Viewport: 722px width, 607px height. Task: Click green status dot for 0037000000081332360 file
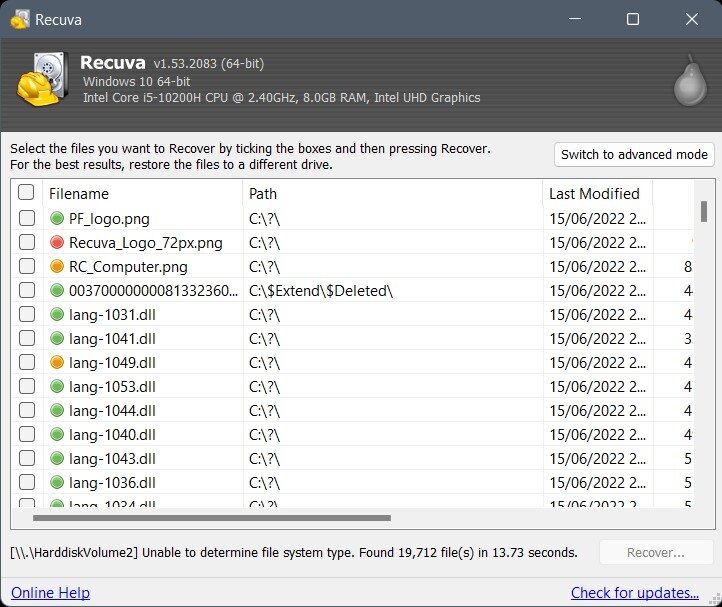pos(57,290)
